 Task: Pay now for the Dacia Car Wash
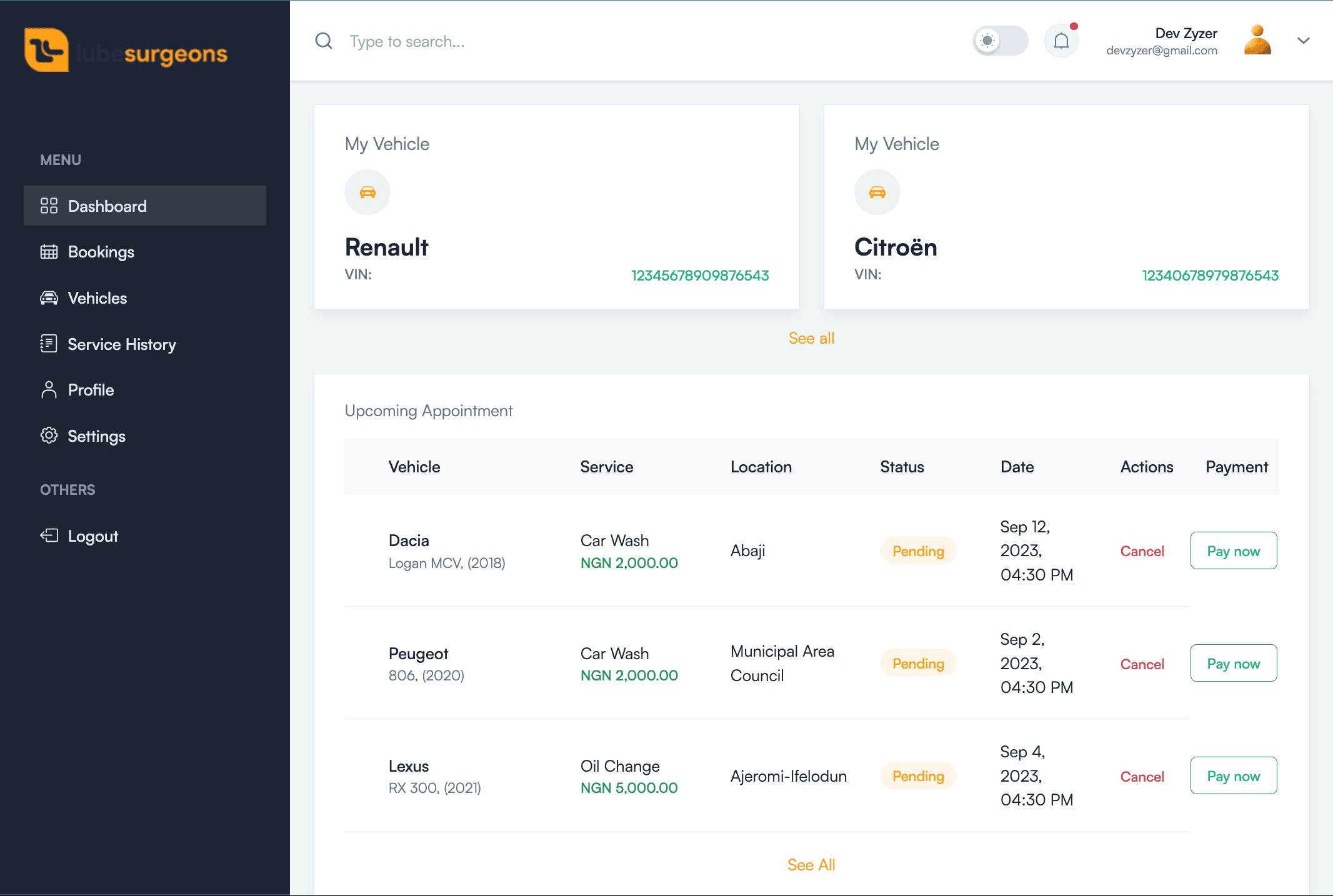pos(1234,550)
